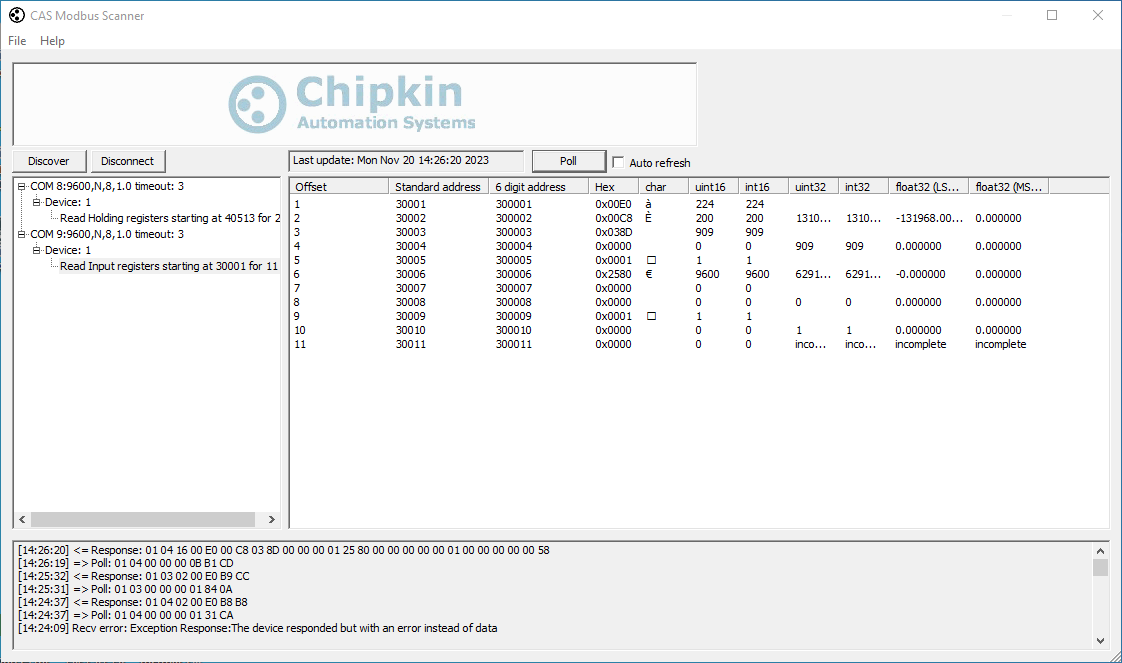1122x663 pixels.
Task: Collapse Device 1 under COM 8
Action: click(x=37, y=202)
